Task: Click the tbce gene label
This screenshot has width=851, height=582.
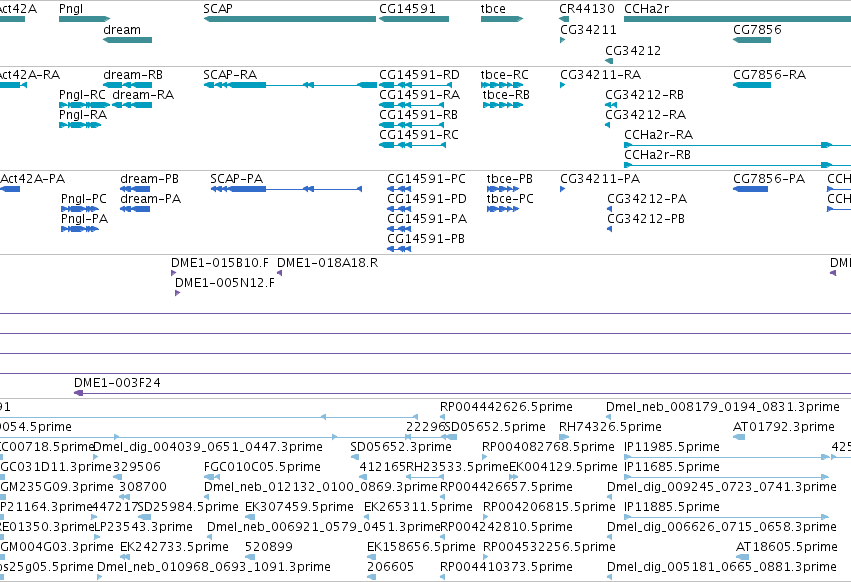Action: [493, 9]
